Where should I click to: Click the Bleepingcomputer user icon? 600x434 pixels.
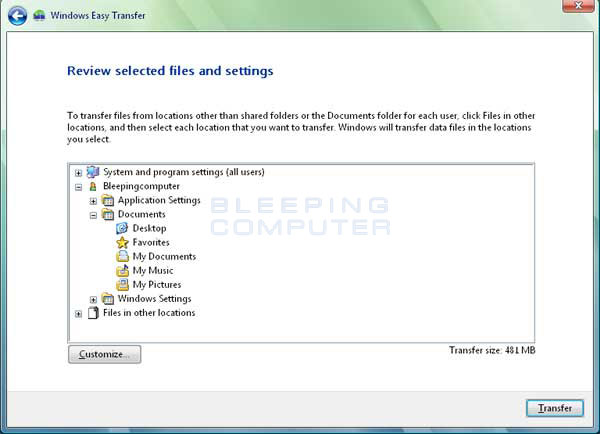click(93, 186)
